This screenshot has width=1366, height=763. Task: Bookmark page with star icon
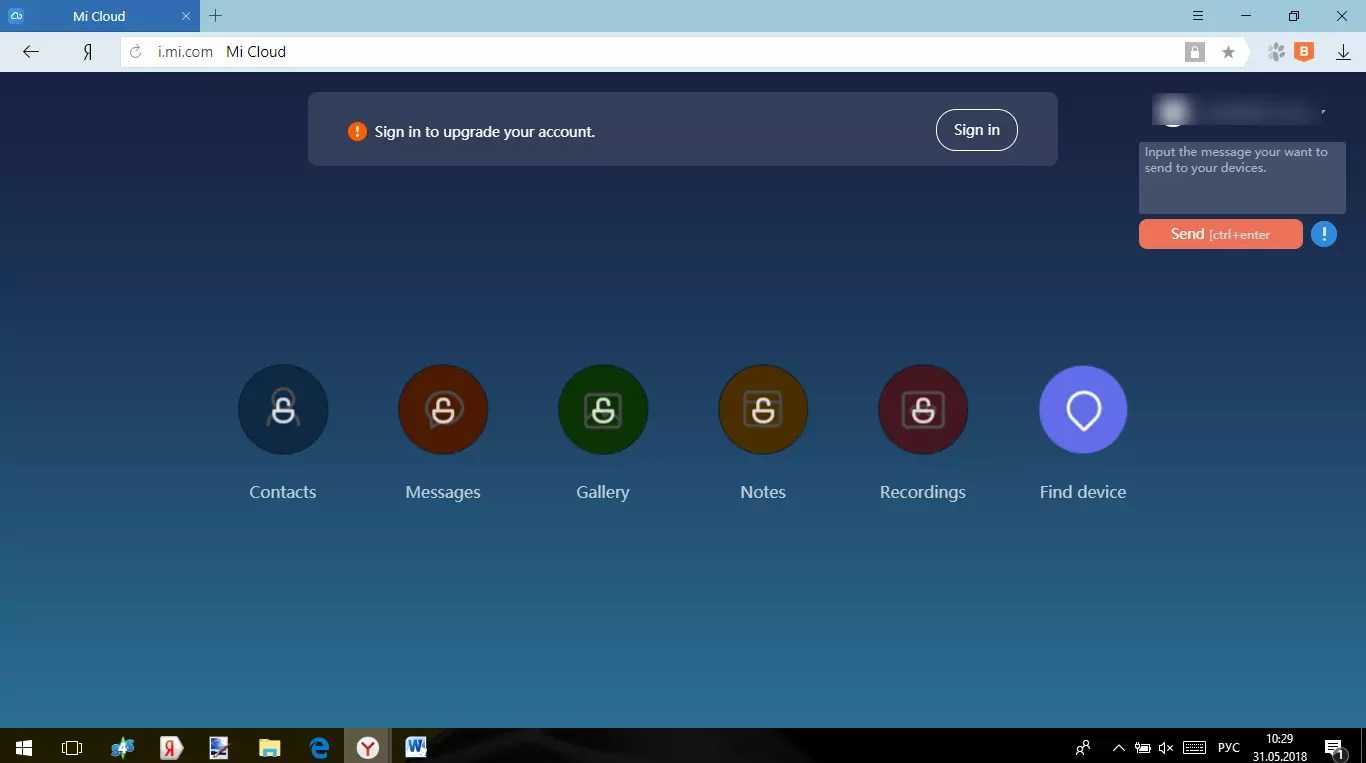coord(1228,52)
